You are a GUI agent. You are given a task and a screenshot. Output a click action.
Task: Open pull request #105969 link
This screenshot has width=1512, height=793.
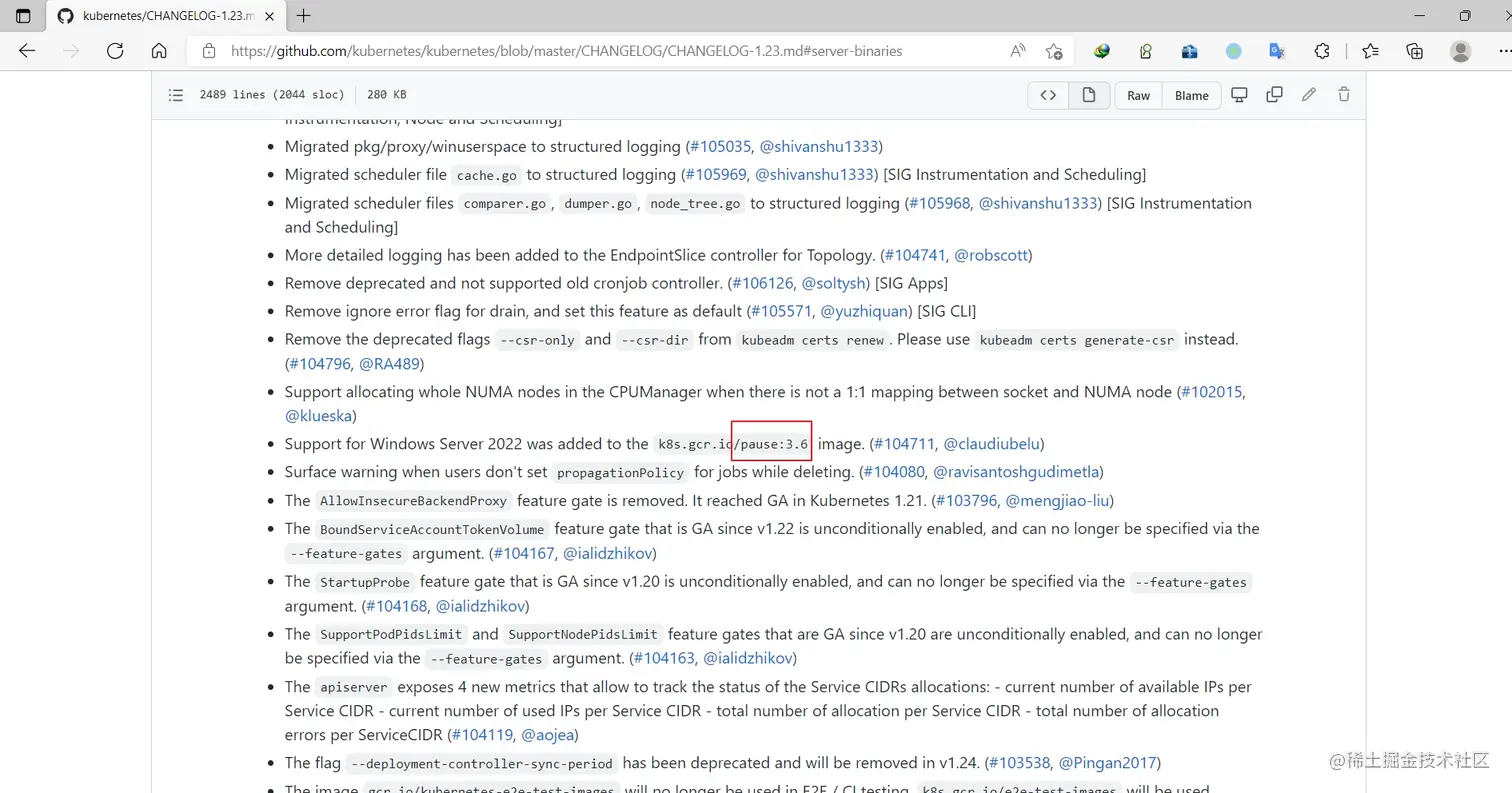(715, 174)
